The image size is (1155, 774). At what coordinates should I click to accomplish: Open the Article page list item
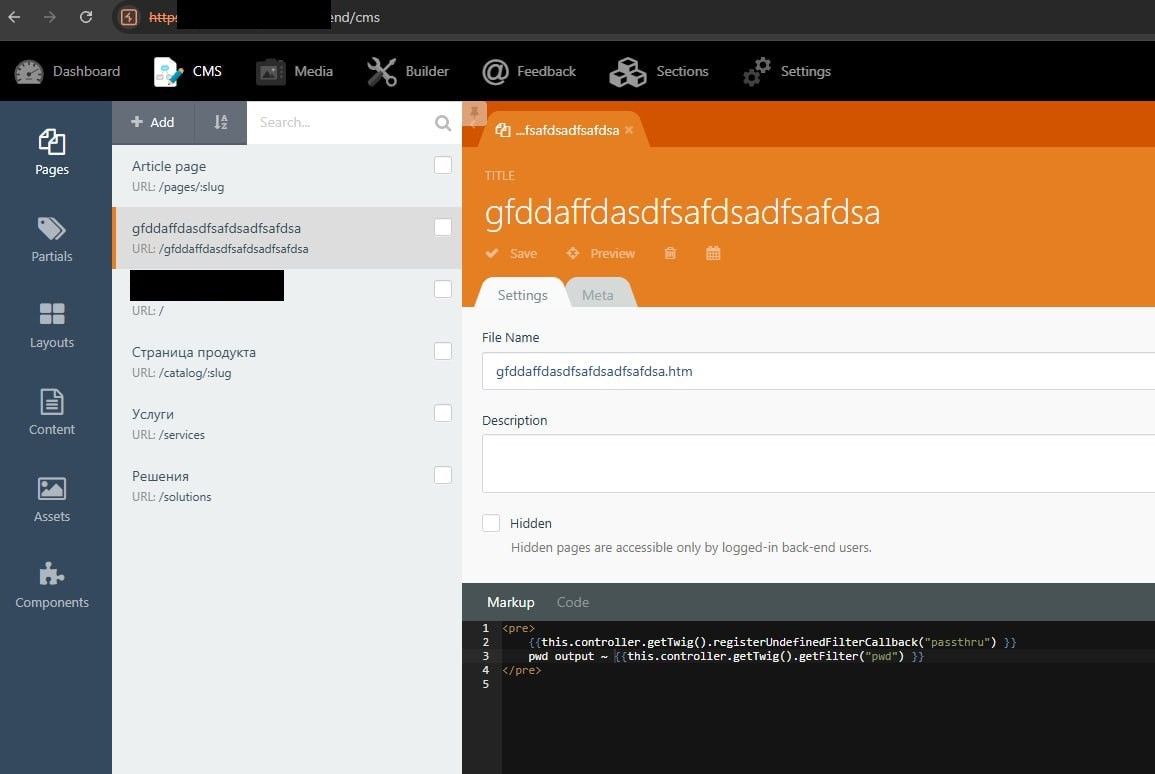[287, 176]
